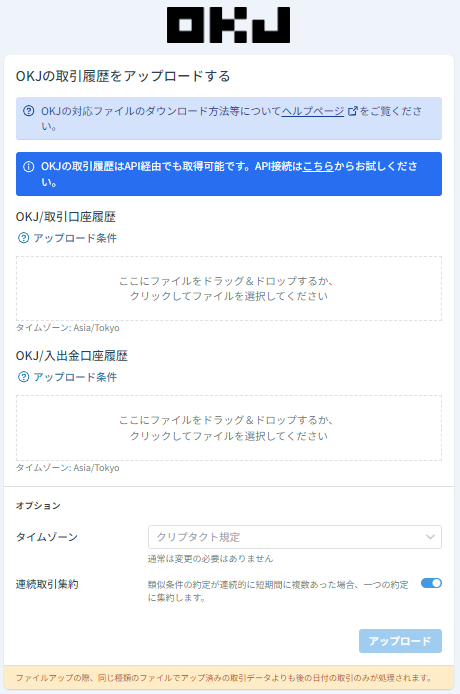Click the 連続取引集約 label text
The width and height of the screenshot is (460, 694).
pyautogui.click(x=47, y=584)
